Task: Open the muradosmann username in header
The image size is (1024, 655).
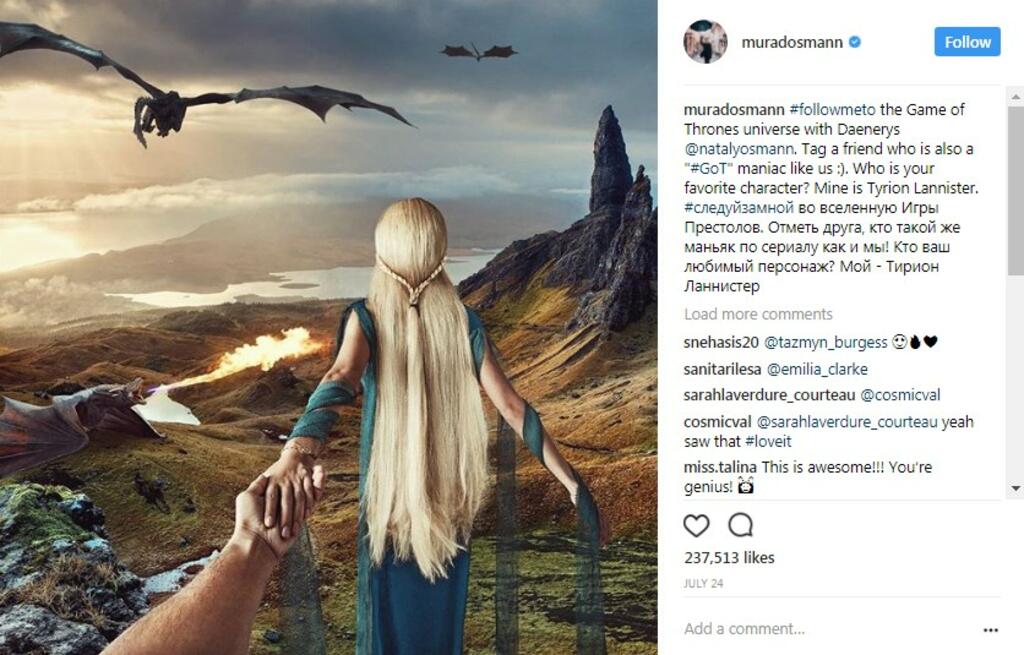Action: tap(792, 42)
